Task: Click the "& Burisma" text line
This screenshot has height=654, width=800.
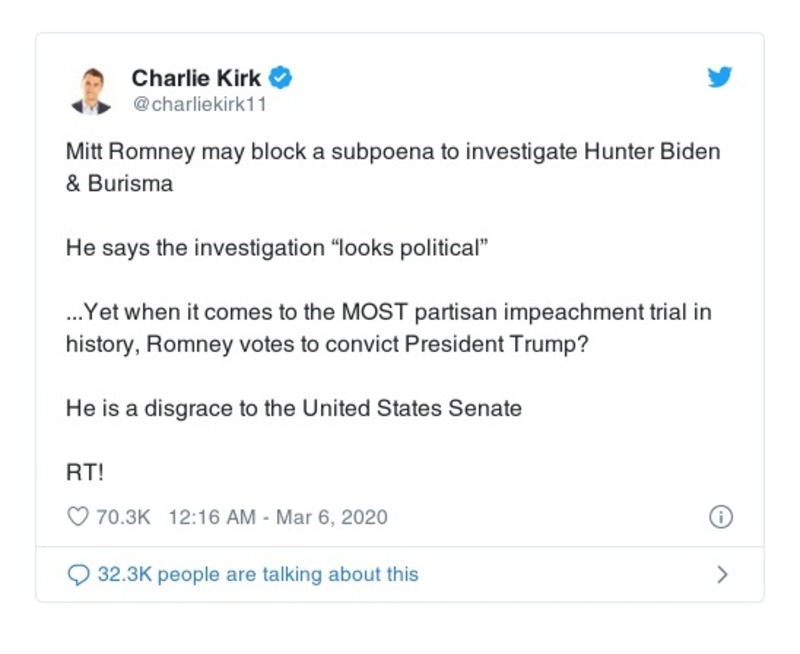Action: (x=119, y=185)
